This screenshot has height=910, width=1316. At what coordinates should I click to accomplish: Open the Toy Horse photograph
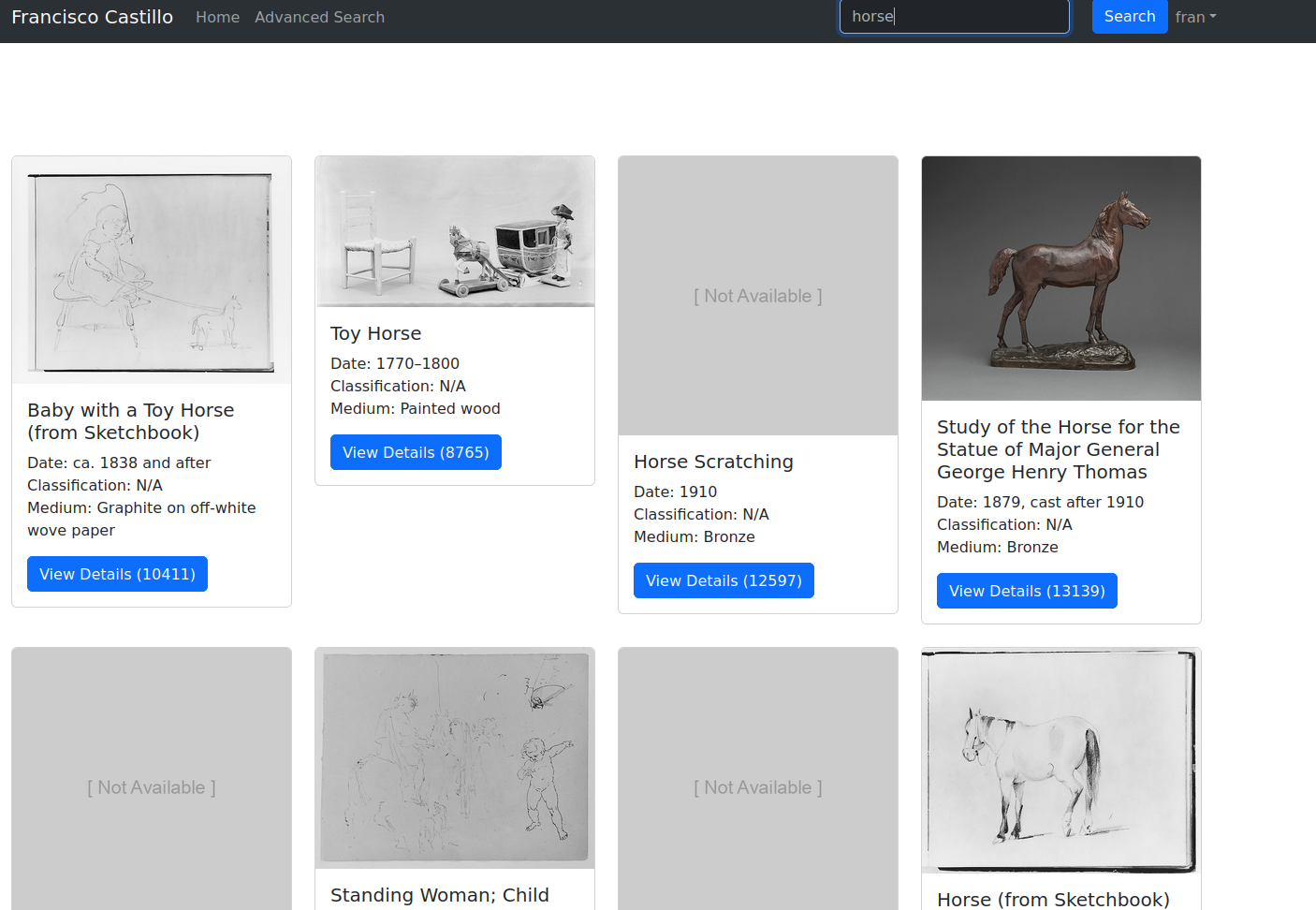(x=455, y=230)
